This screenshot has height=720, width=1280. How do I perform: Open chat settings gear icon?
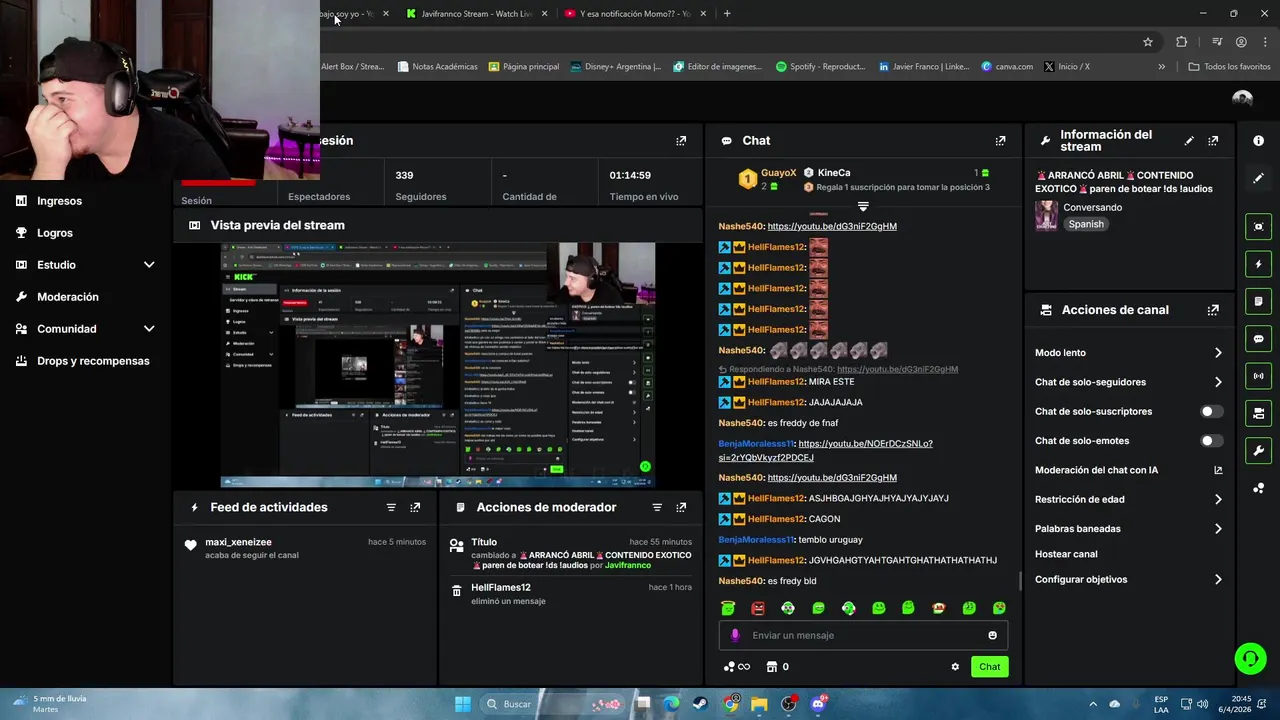pyautogui.click(x=955, y=667)
